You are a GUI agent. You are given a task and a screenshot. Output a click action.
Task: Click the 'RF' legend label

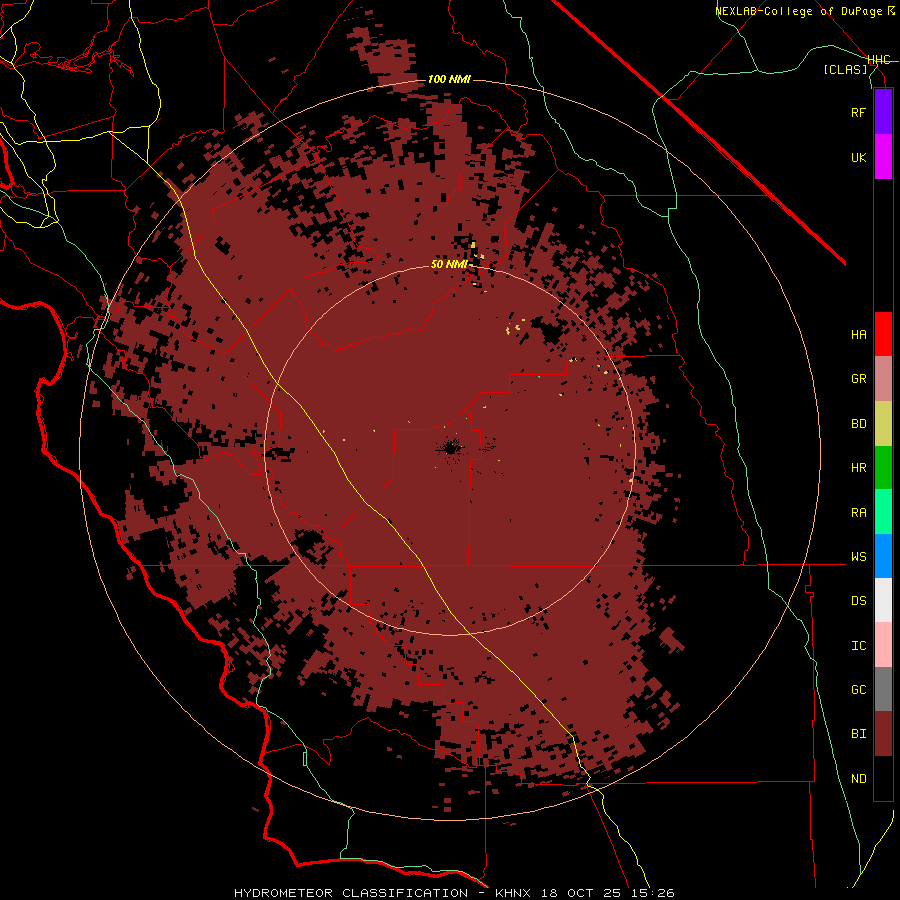point(858,112)
